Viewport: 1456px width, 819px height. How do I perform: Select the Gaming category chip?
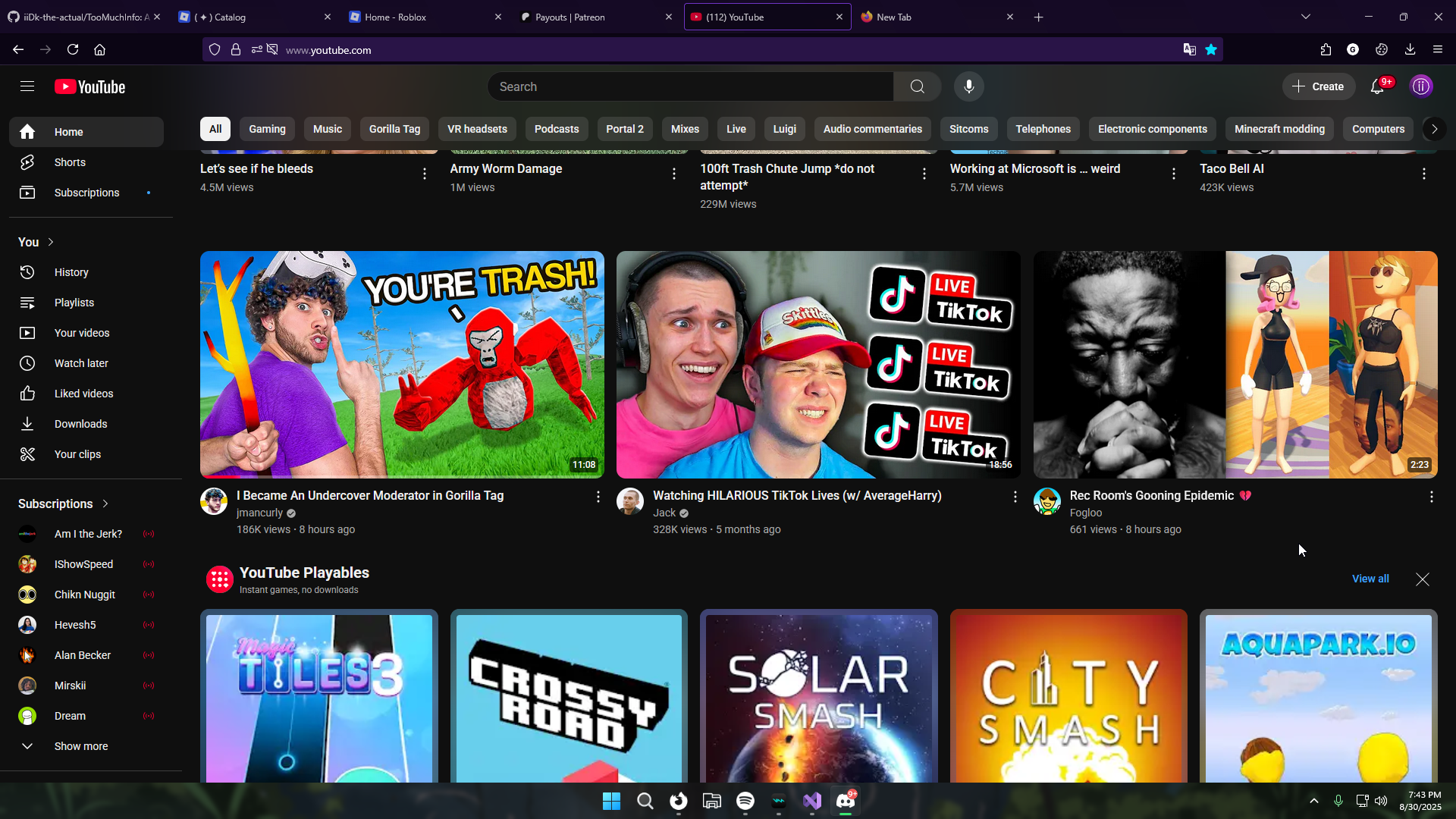pyautogui.click(x=268, y=129)
